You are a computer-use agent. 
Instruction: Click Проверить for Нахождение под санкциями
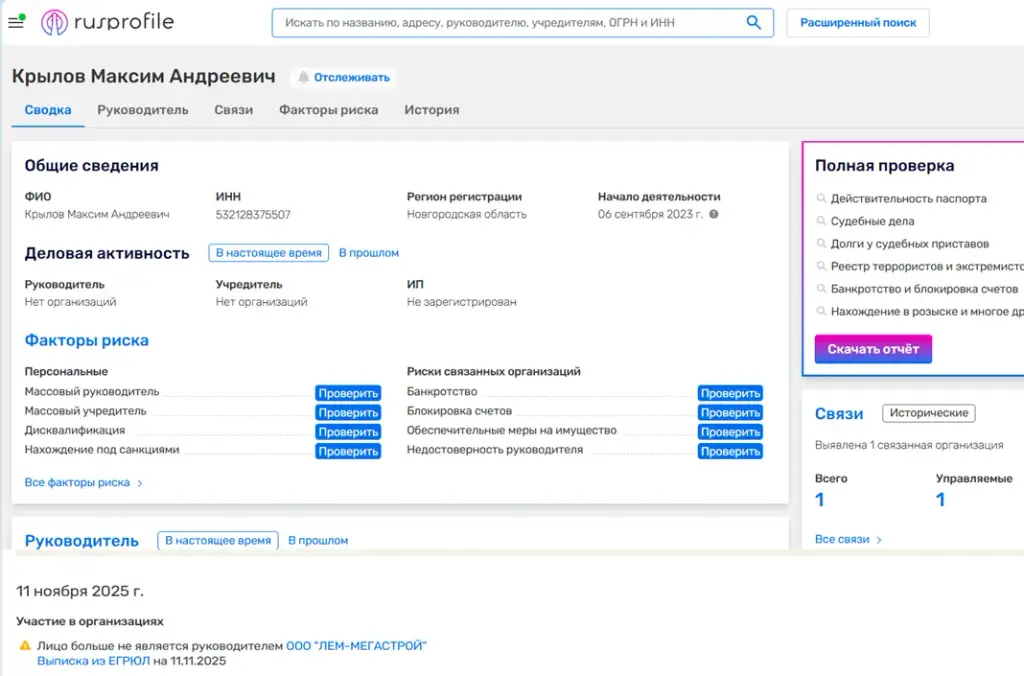click(x=348, y=451)
